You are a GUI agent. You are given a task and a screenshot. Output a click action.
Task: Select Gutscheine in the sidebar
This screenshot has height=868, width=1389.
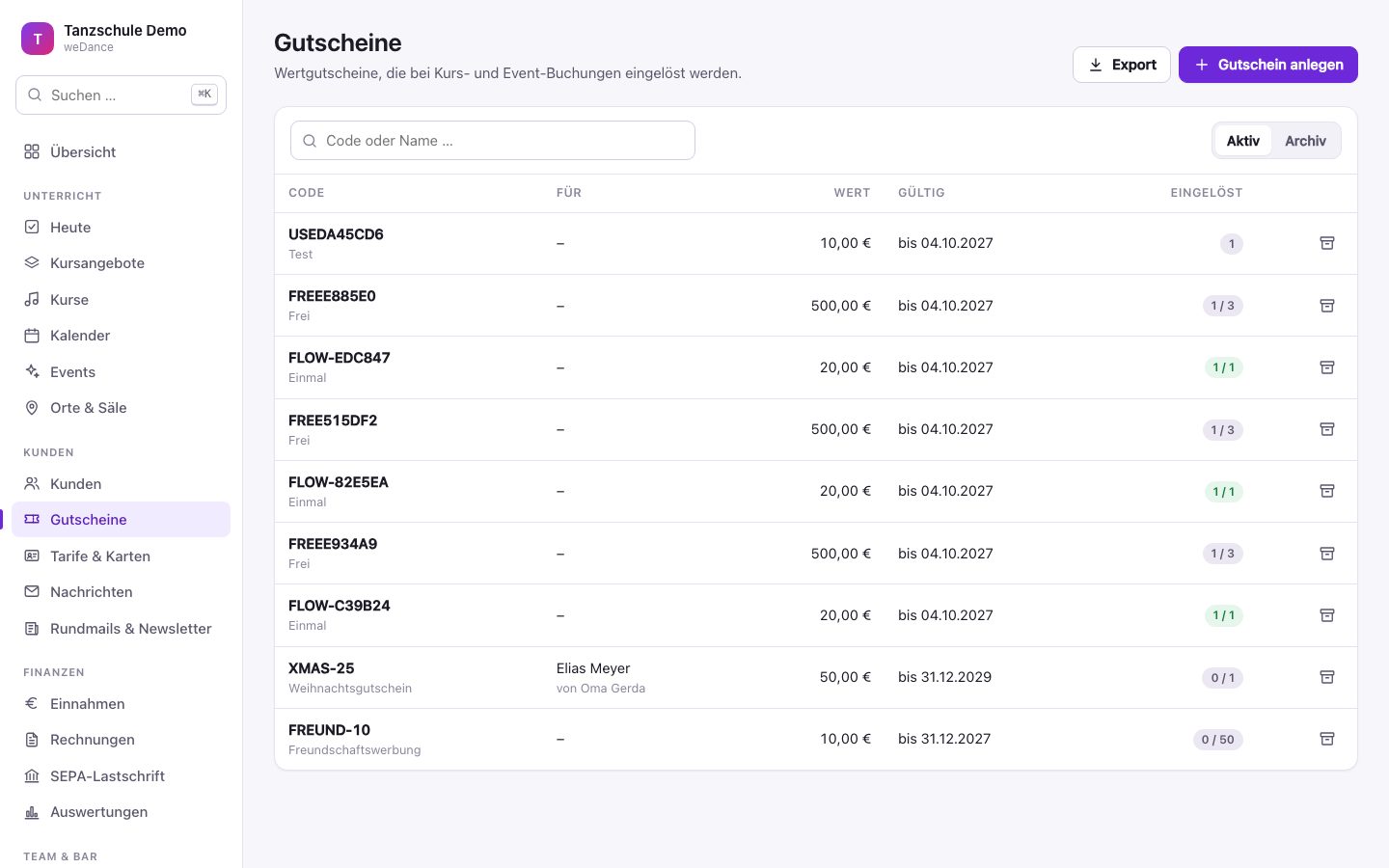pos(121,520)
